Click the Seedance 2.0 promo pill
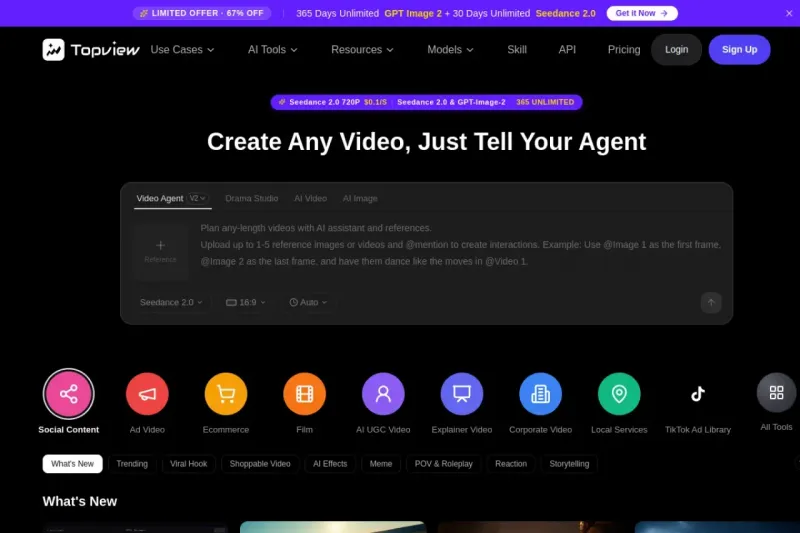 click(x=427, y=102)
